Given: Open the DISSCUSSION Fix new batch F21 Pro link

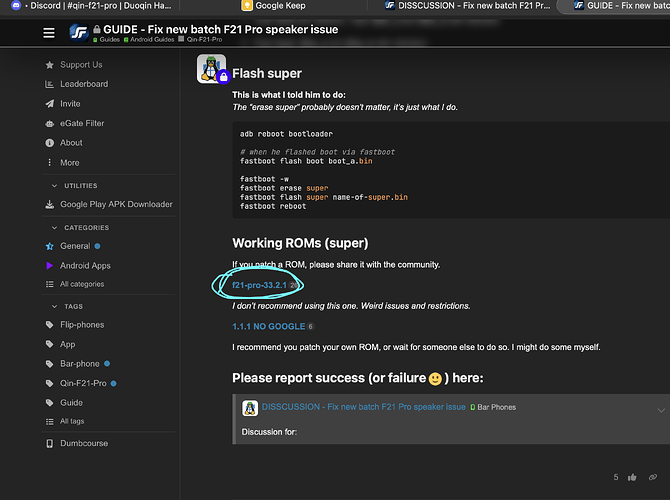Looking at the screenshot, I should pyautogui.click(x=364, y=407).
